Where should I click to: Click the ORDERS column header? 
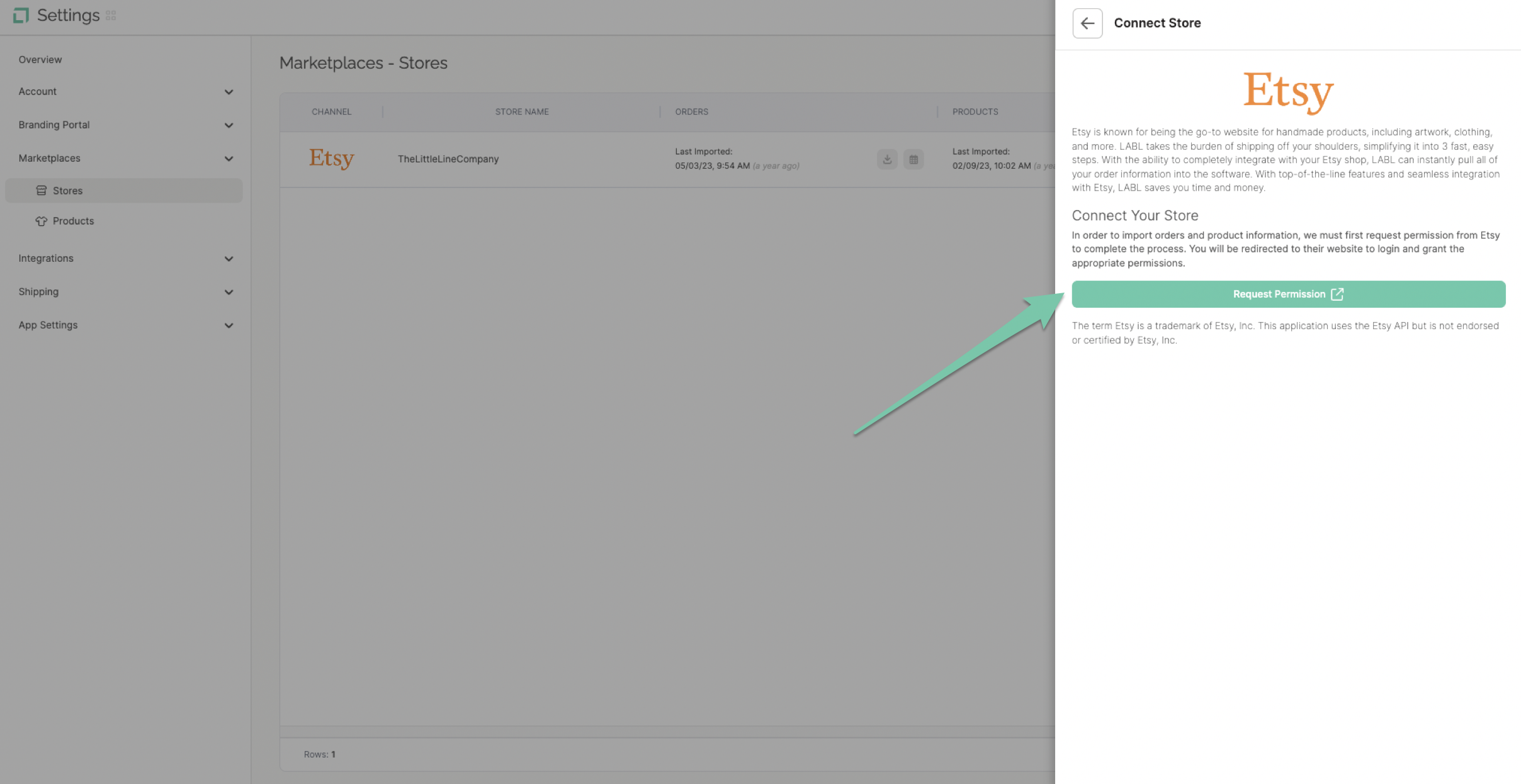tap(692, 112)
